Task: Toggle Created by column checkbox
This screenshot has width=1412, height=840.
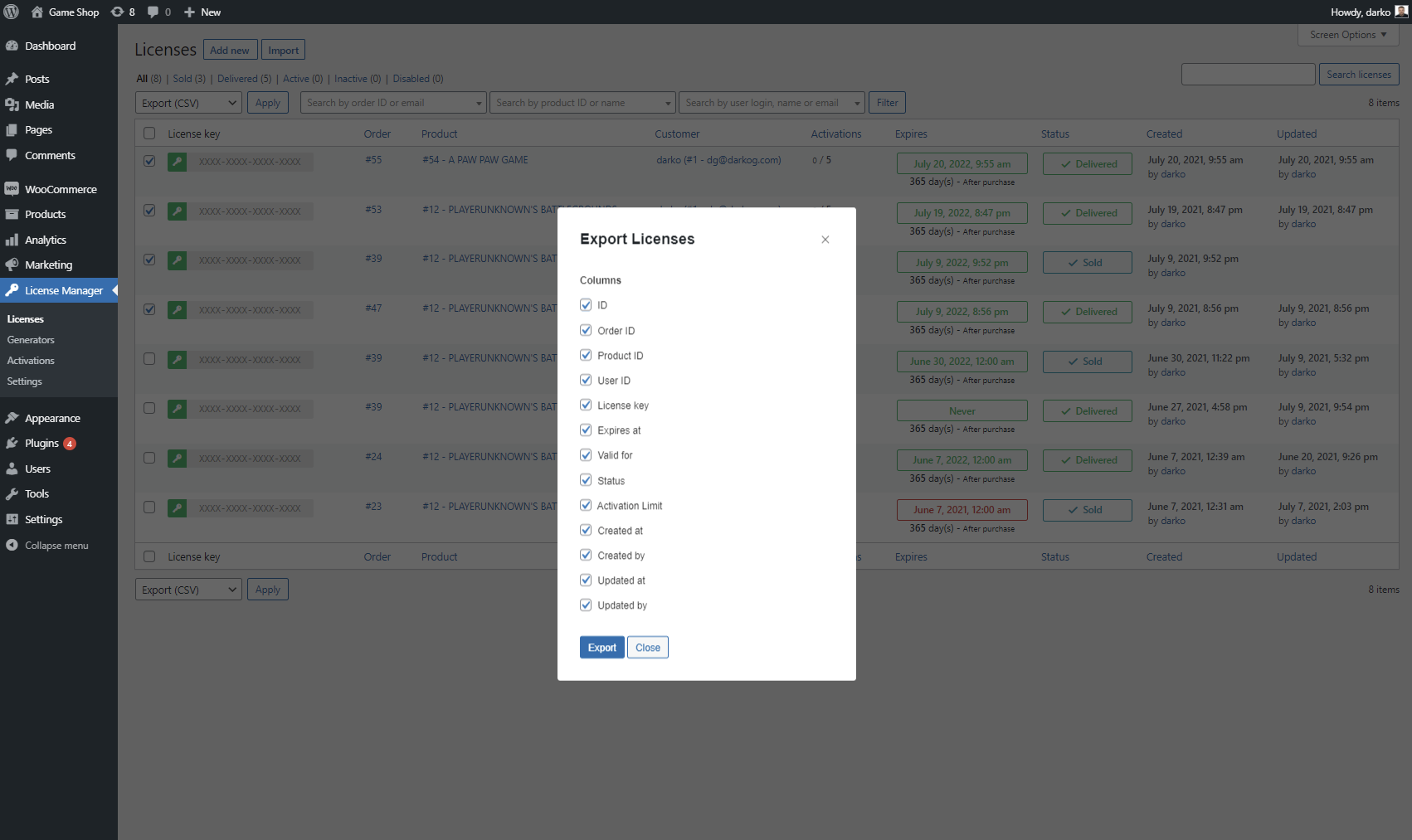Action: [586, 555]
